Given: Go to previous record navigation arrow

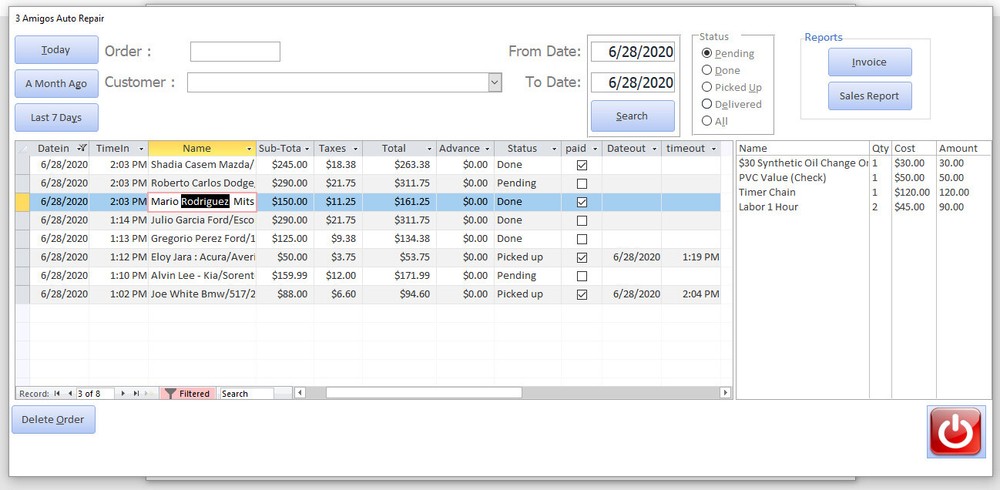Looking at the screenshot, I should (70, 394).
